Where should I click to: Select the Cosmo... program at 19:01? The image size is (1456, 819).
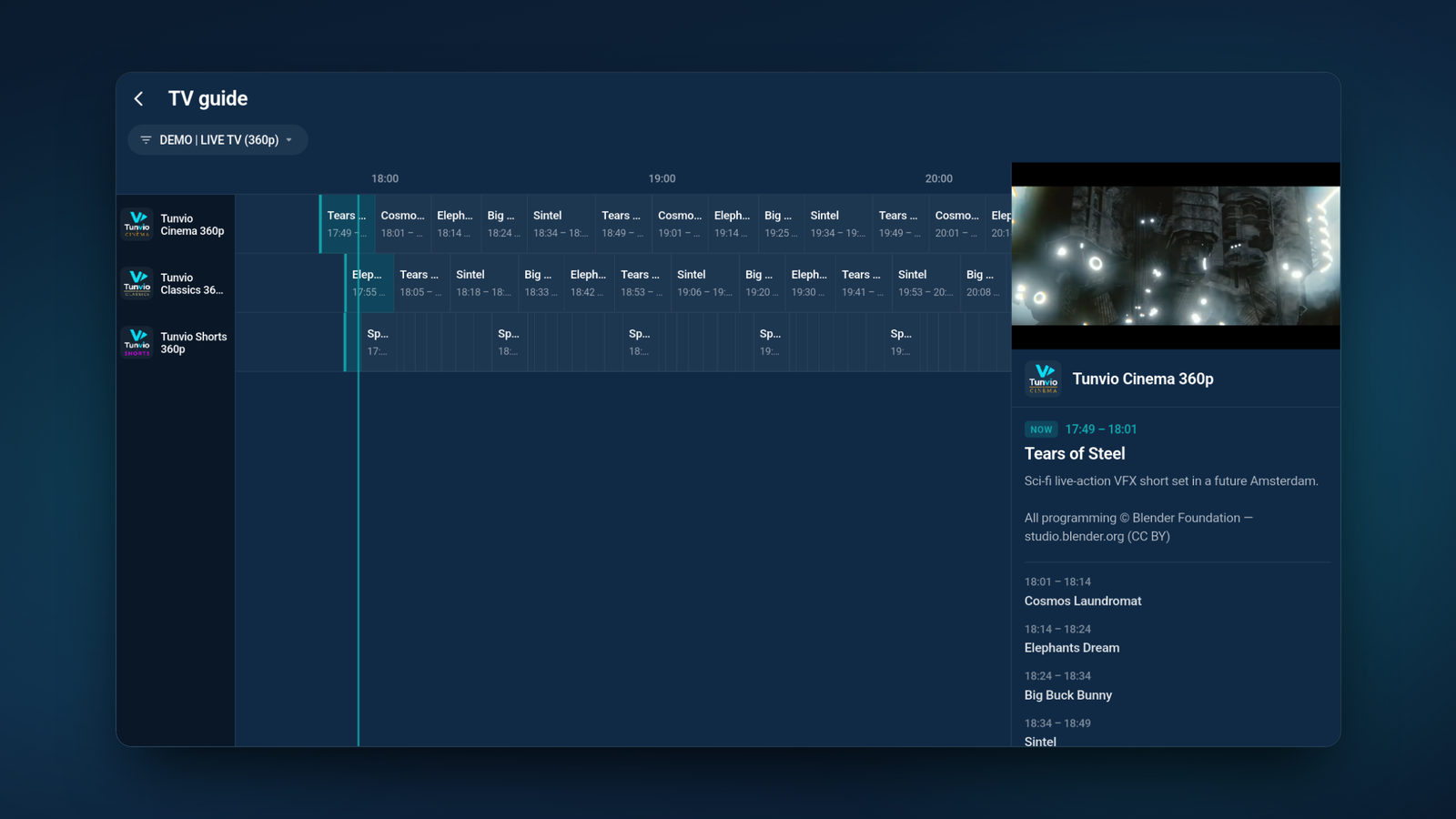[x=680, y=224]
